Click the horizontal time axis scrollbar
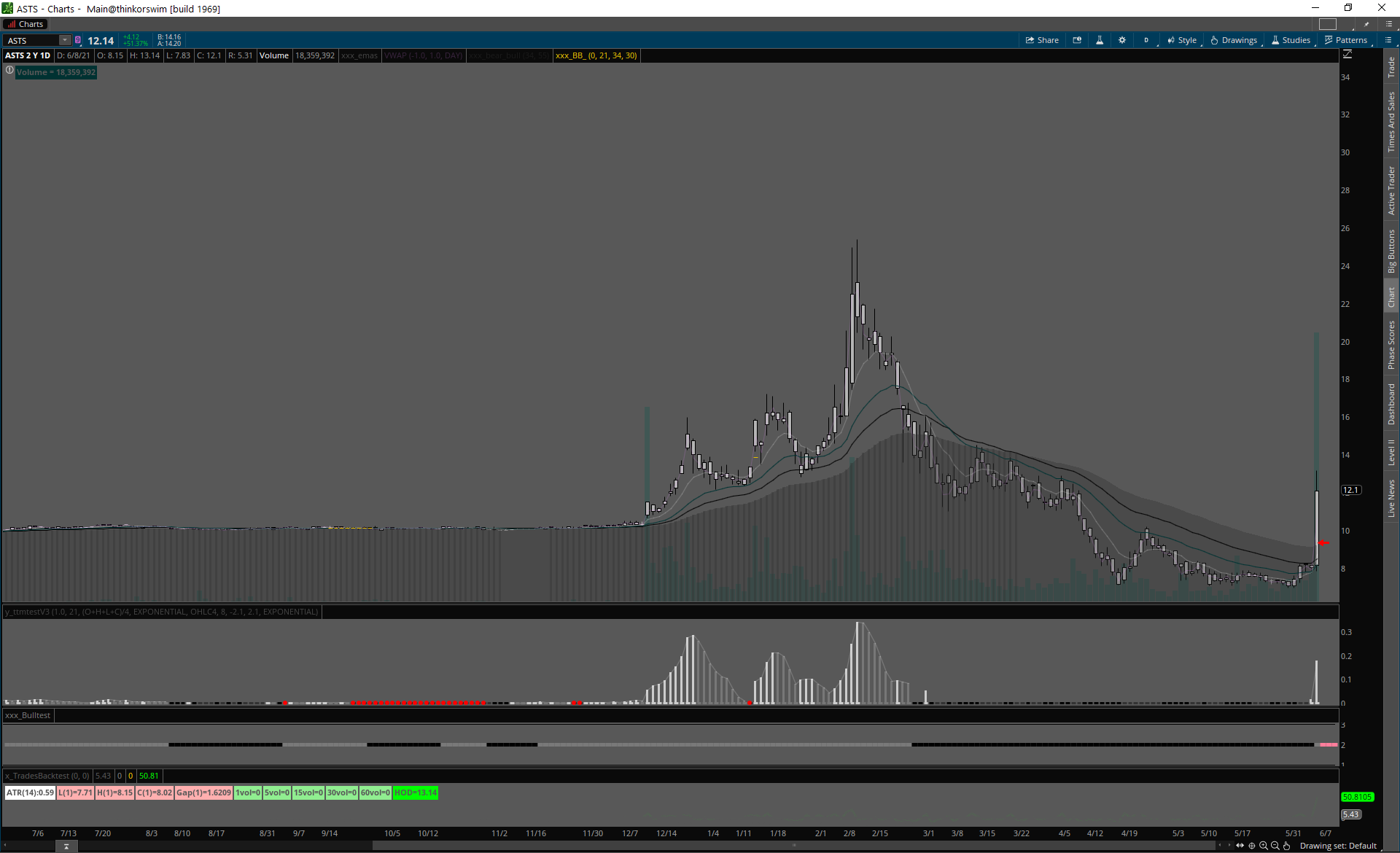Screen dimensions: 1400x853 pyautogui.click(x=795, y=846)
